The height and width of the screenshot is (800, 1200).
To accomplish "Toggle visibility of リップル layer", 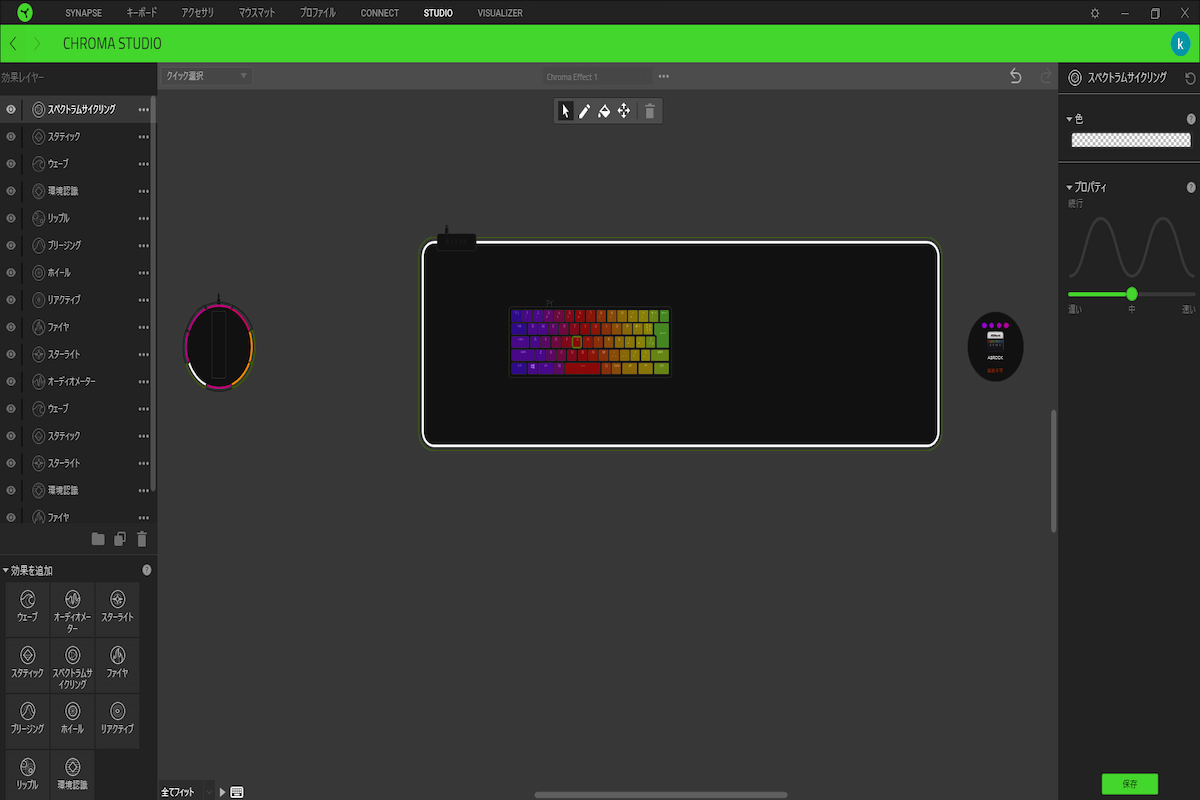I will point(11,218).
